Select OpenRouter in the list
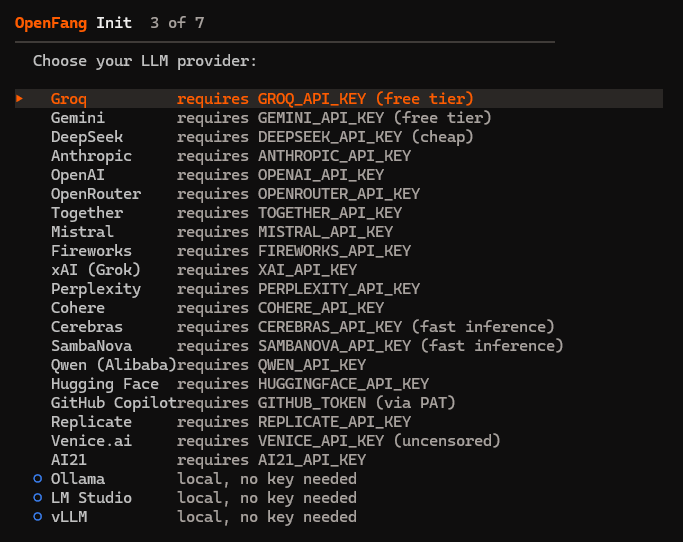Screen dimensions: 683x542 tap(339, 194)
